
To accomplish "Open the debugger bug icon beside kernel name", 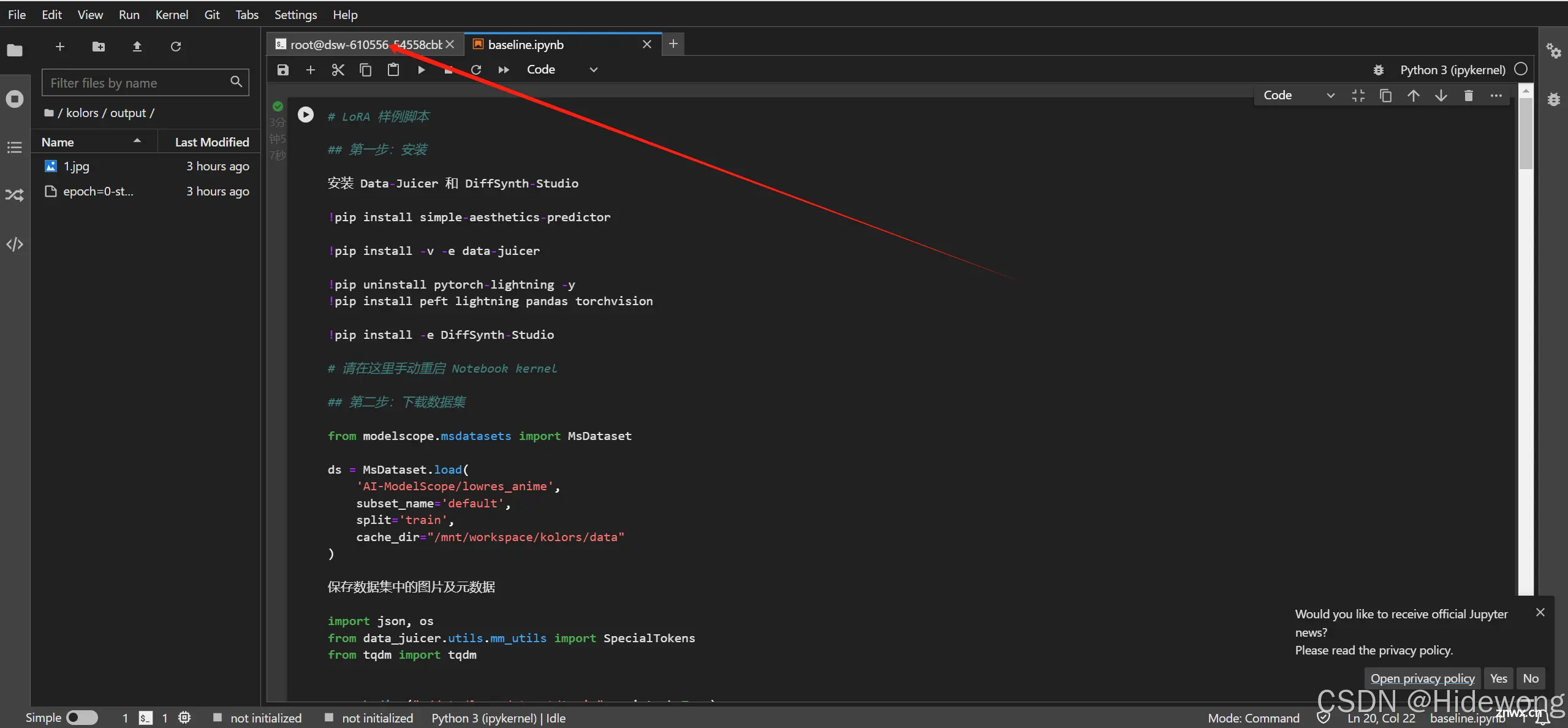I will point(1379,70).
